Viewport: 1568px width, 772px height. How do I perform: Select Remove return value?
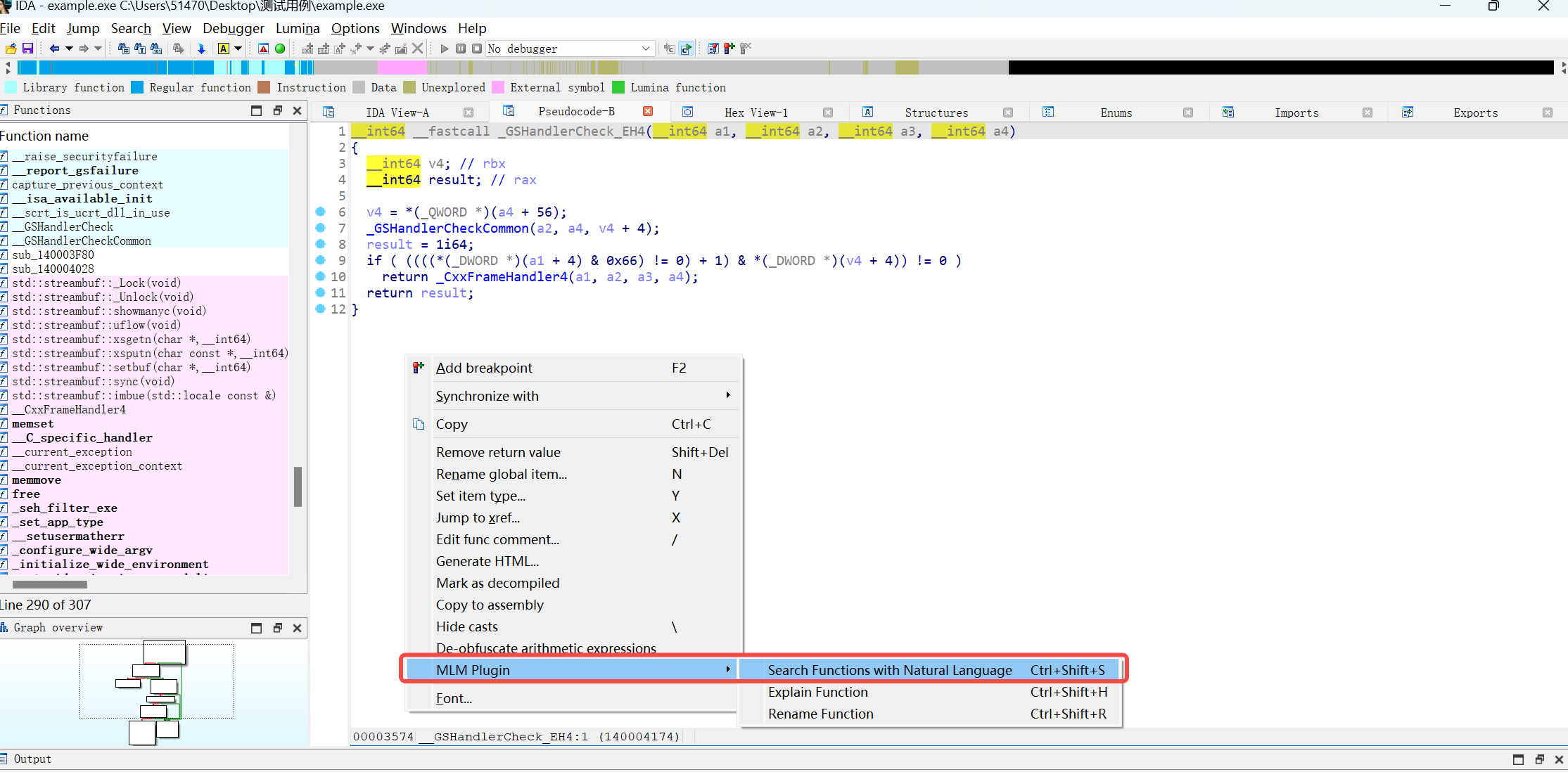[573, 452]
